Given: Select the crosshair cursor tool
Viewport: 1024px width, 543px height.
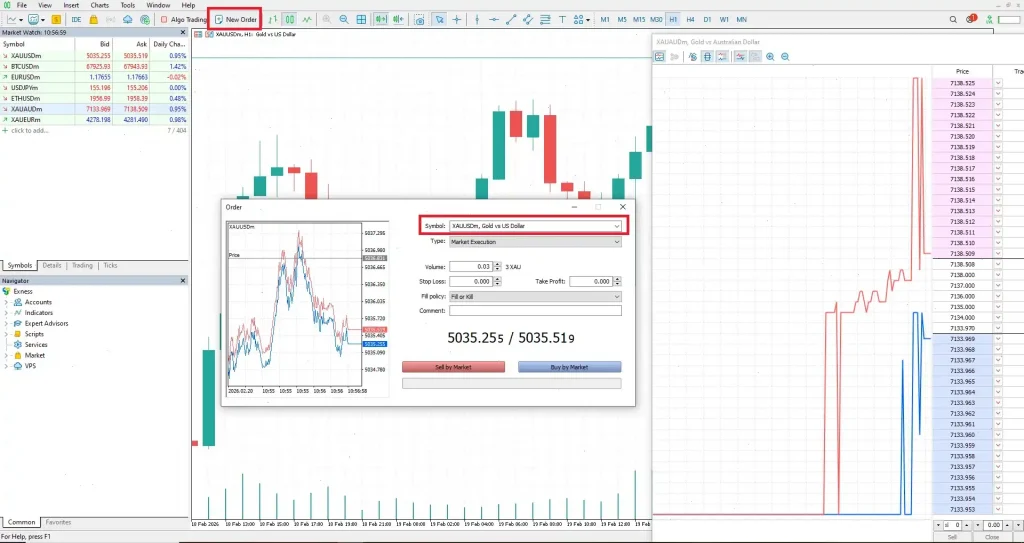Looking at the screenshot, I should [456, 20].
